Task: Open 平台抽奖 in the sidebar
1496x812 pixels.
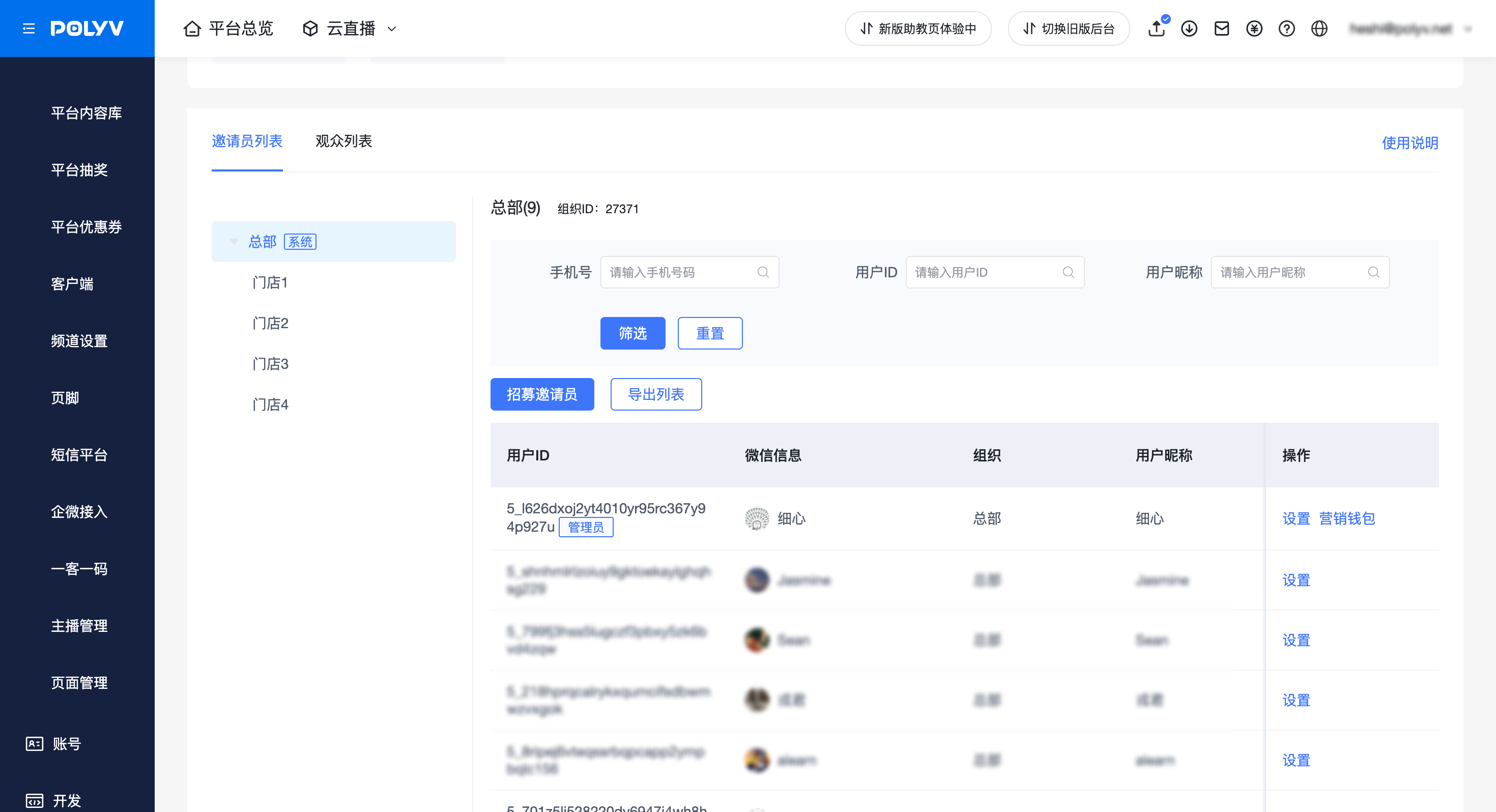Action: [x=79, y=169]
